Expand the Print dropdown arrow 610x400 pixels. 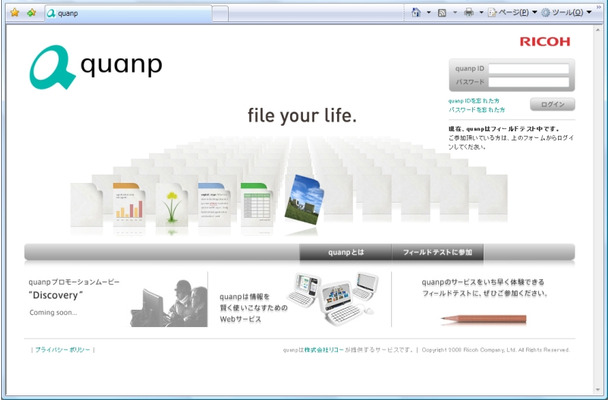point(481,12)
